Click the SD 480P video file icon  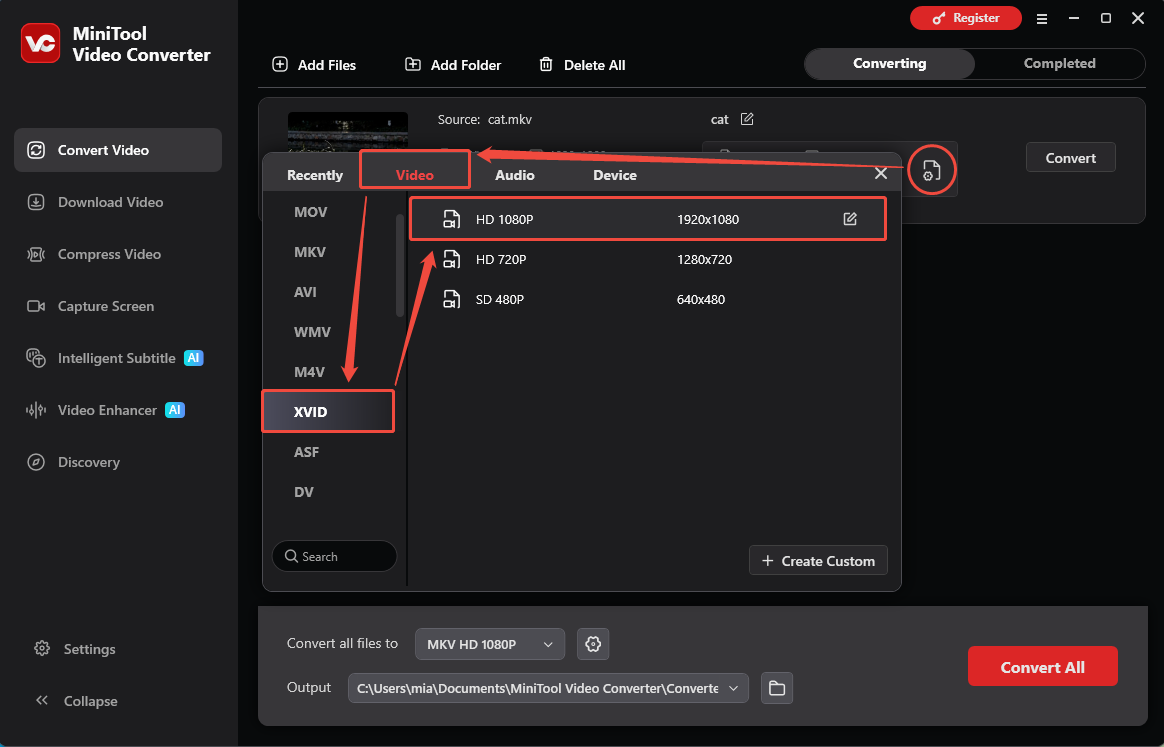pyautogui.click(x=451, y=299)
